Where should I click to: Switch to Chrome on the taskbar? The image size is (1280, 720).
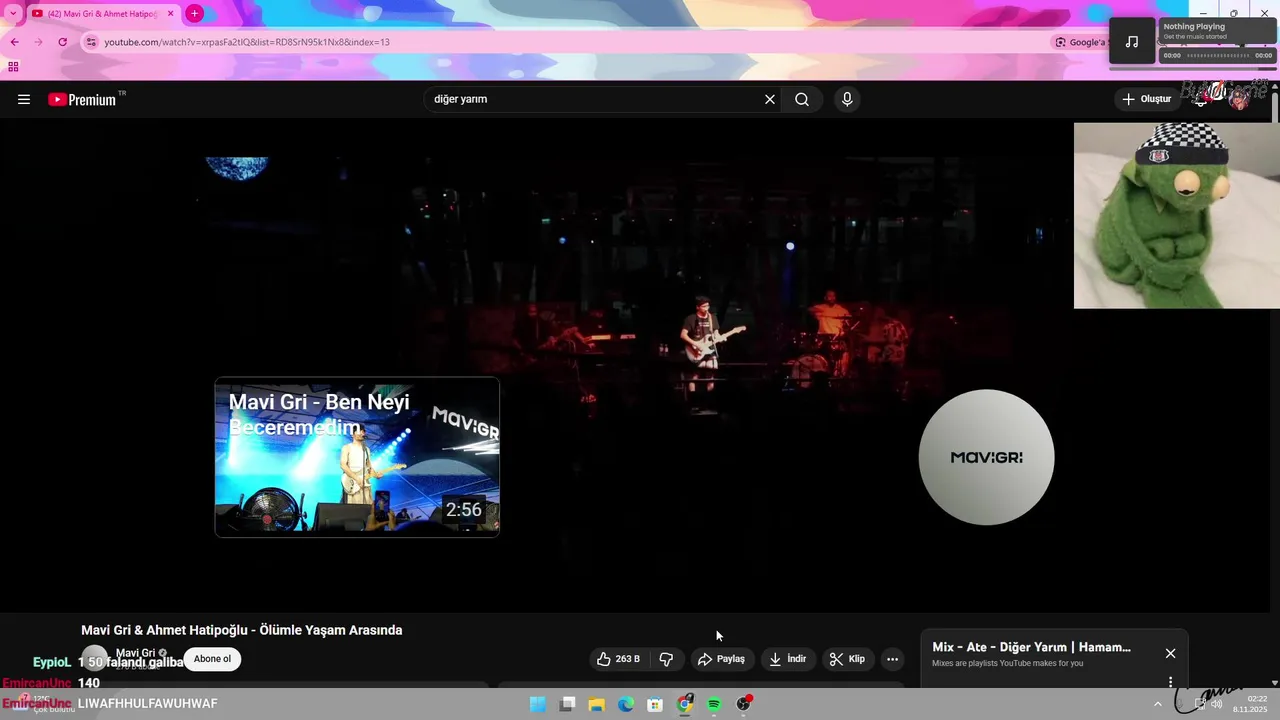pyautogui.click(x=684, y=704)
